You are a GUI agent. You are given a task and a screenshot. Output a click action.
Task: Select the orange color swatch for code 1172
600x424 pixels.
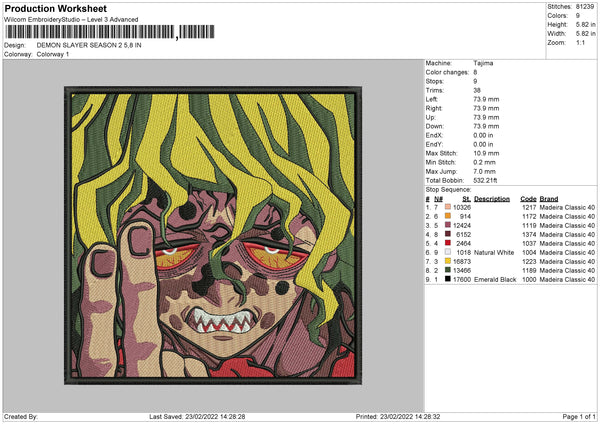point(448,216)
